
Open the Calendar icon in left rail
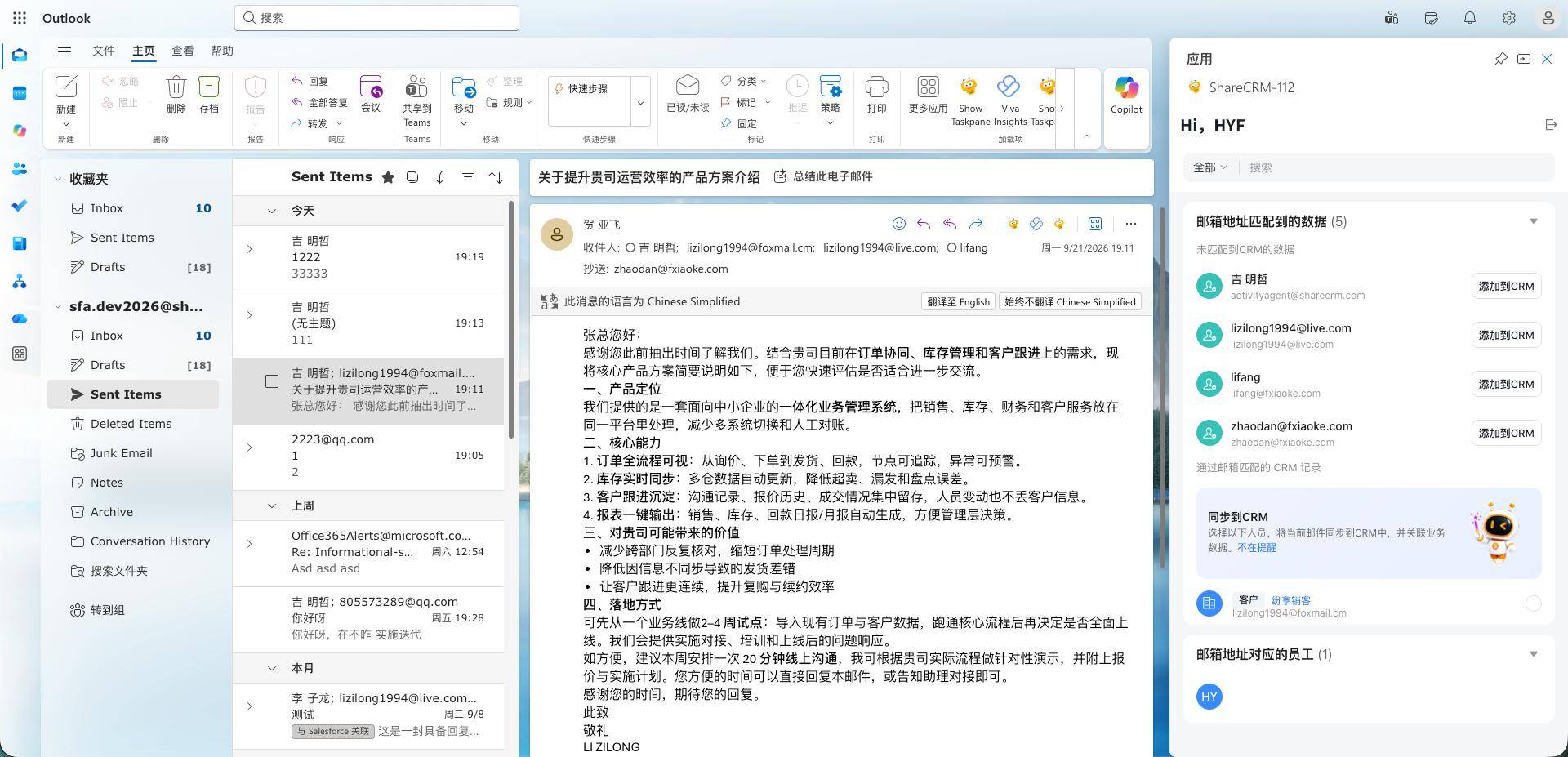pyautogui.click(x=20, y=93)
